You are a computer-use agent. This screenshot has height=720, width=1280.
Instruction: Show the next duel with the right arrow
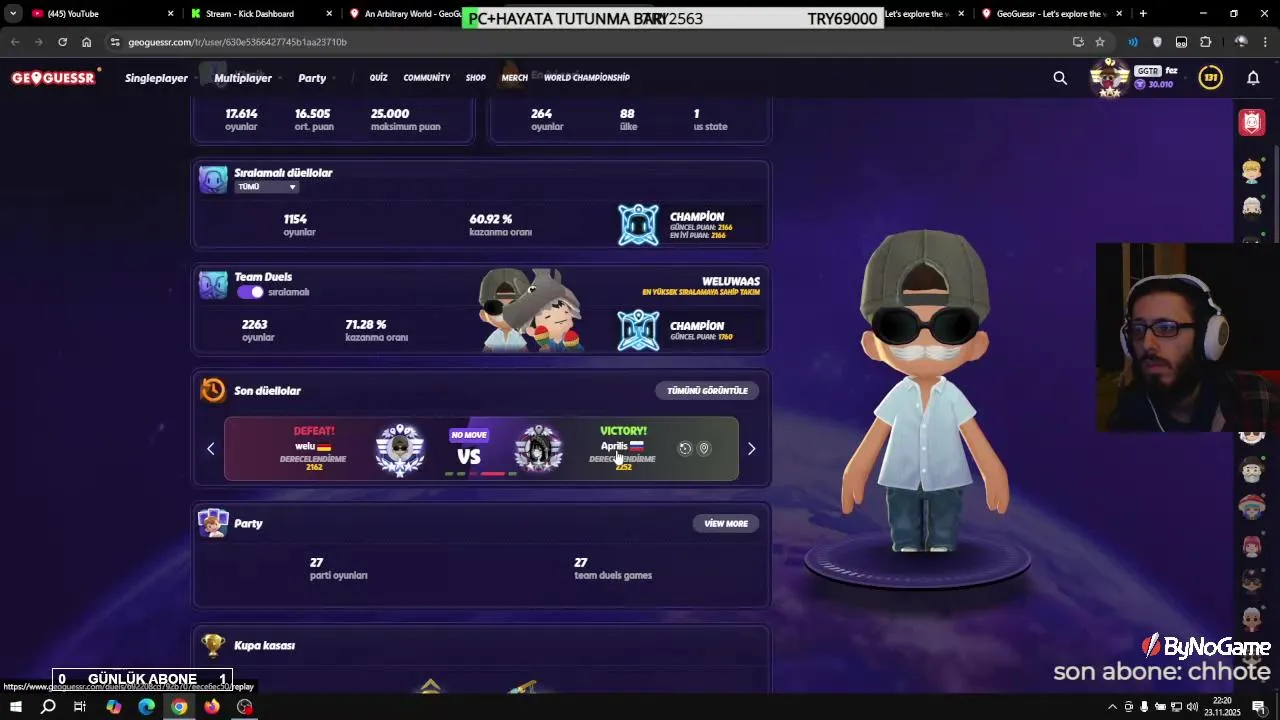[752, 449]
